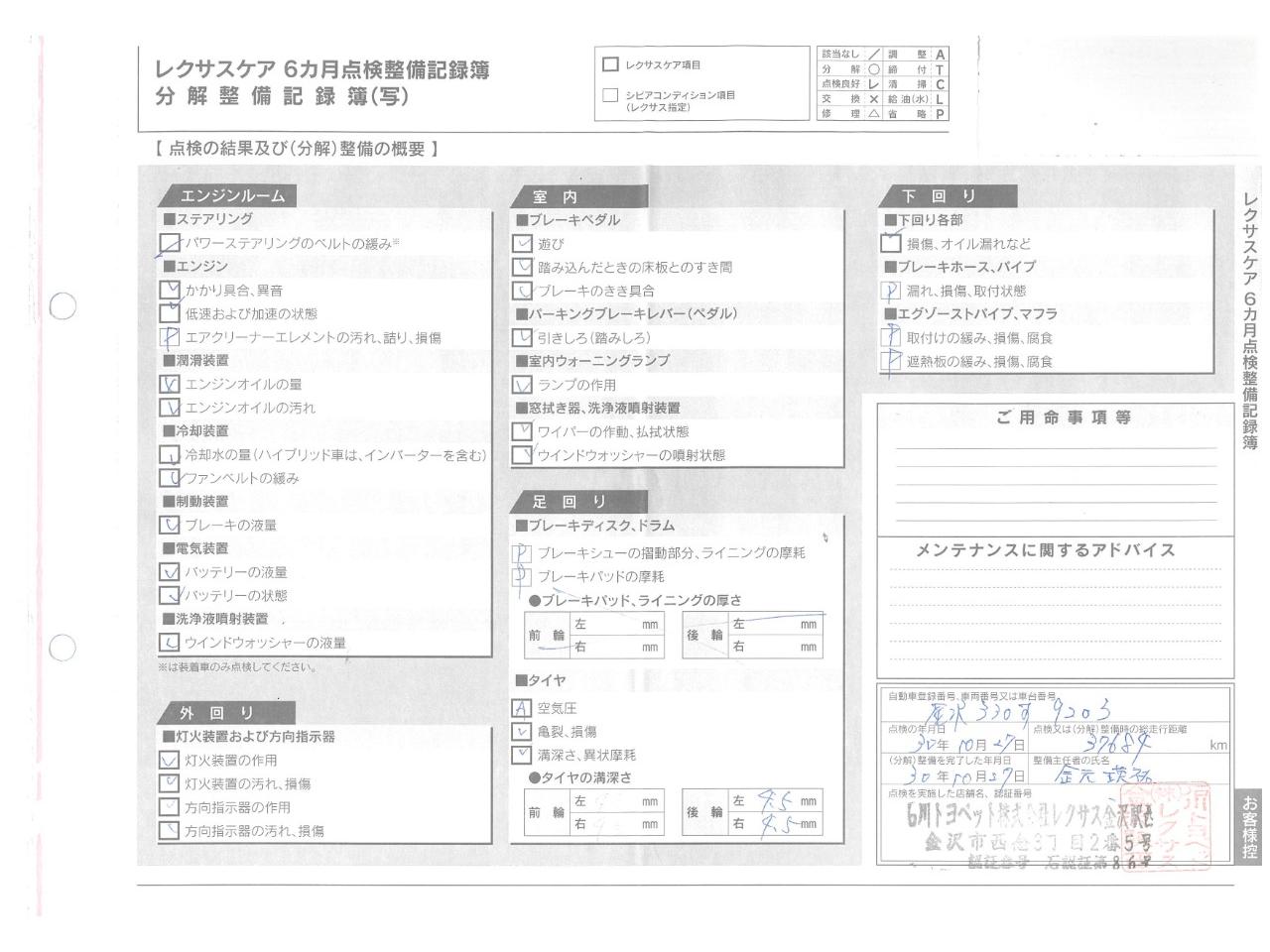The width and height of the screenshot is (1270, 952).
Task: Check the 引きしろ(踏みしろ) box
Action: point(522,337)
